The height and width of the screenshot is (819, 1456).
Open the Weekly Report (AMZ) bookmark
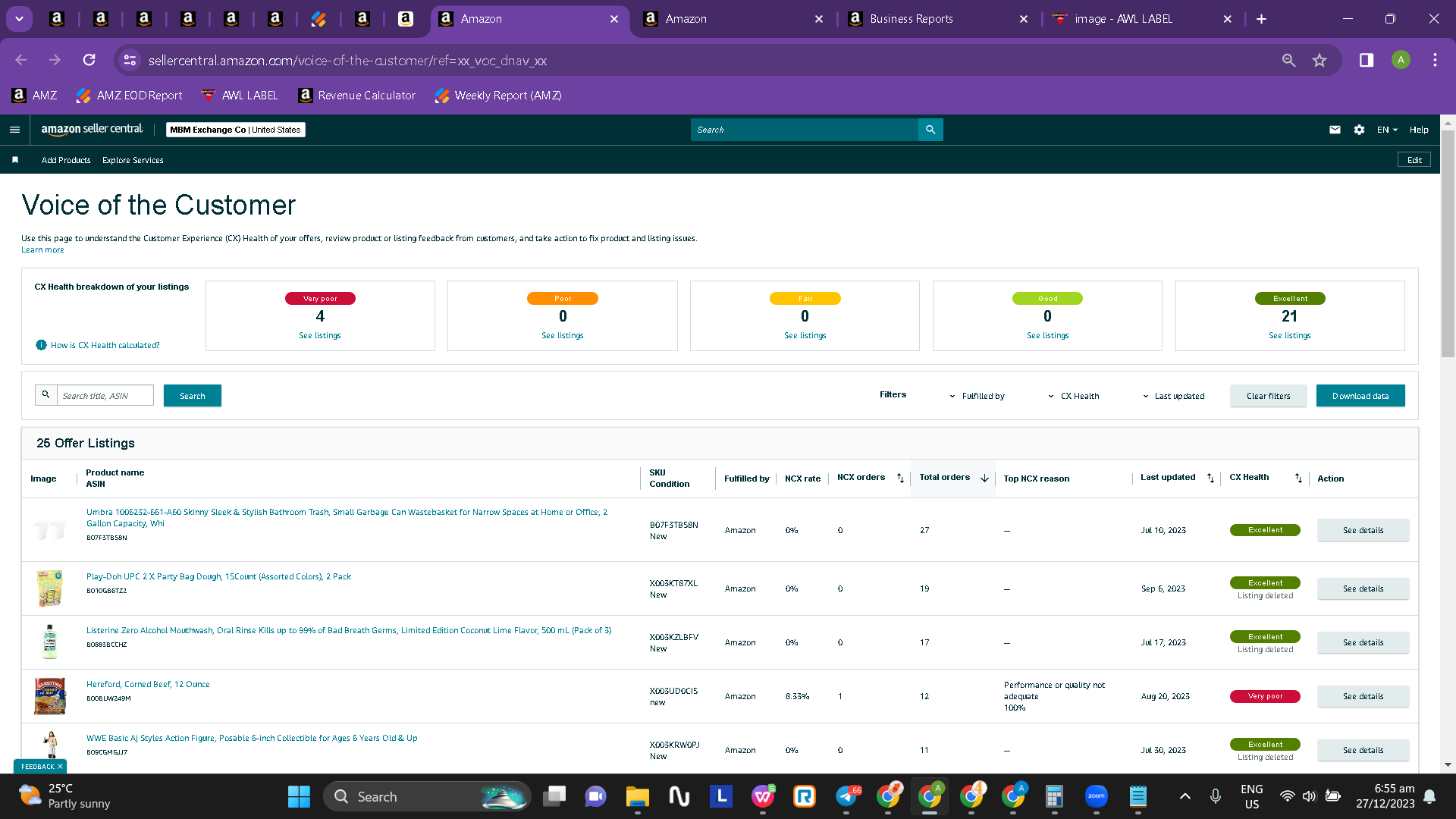point(498,96)
